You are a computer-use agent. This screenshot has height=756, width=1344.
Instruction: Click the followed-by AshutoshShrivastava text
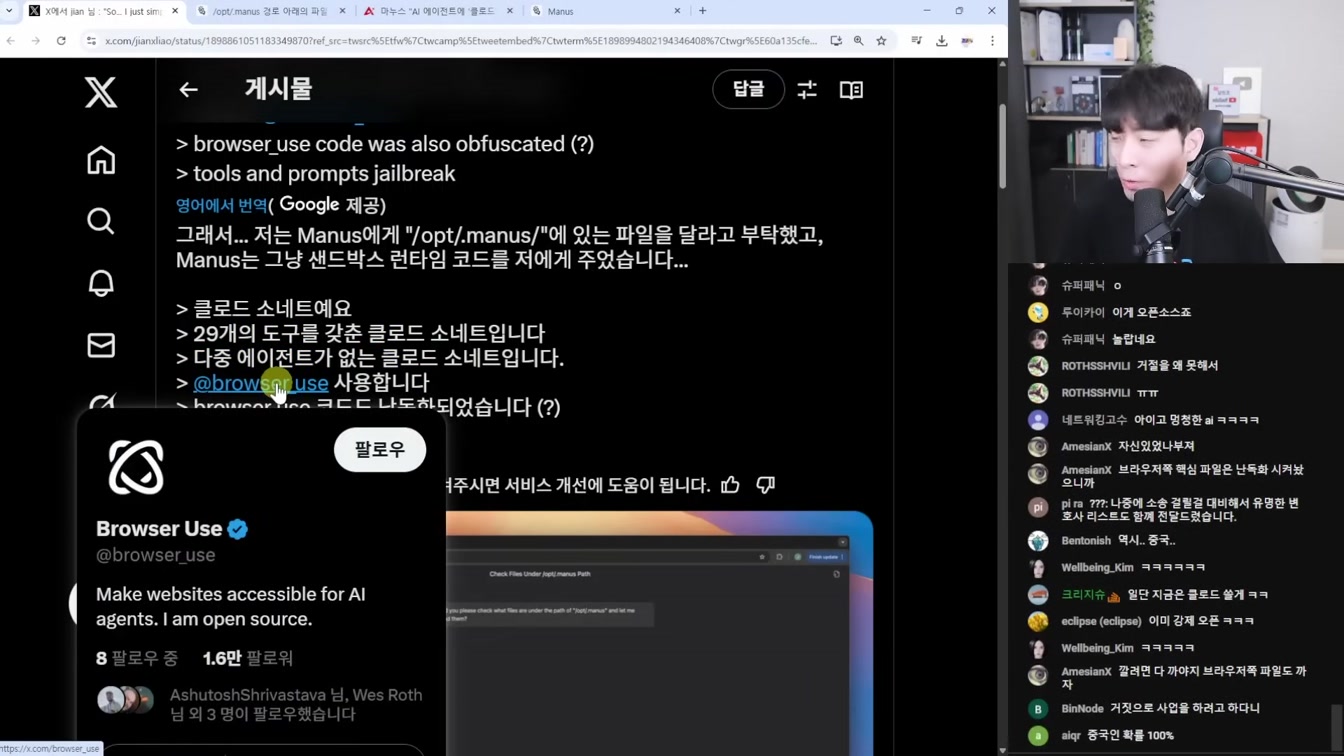tap(296, 705)
